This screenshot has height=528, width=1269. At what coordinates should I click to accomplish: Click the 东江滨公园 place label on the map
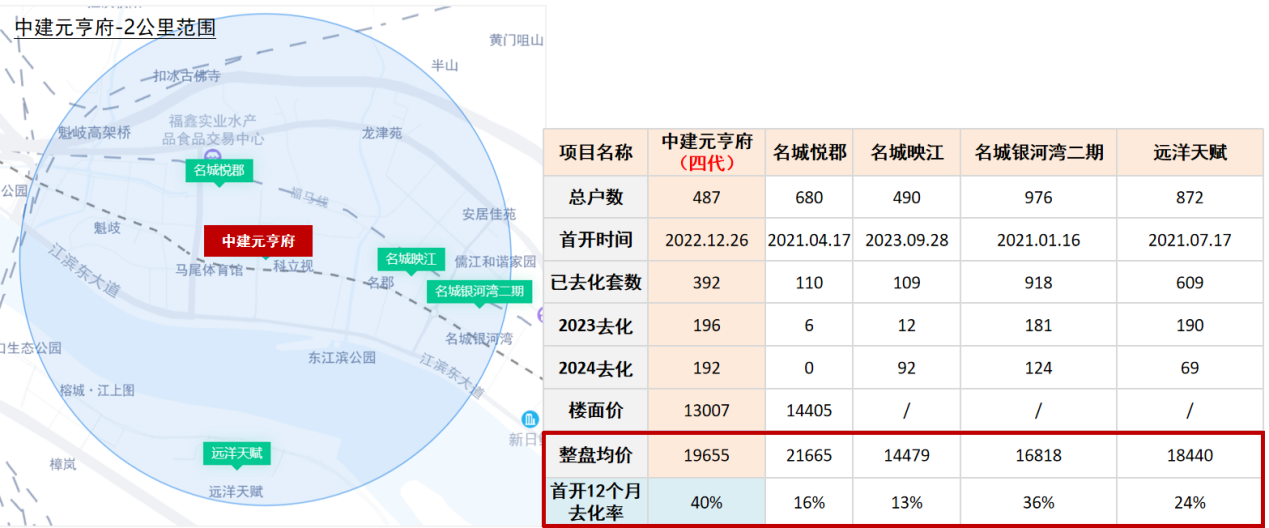pos(342,357)
